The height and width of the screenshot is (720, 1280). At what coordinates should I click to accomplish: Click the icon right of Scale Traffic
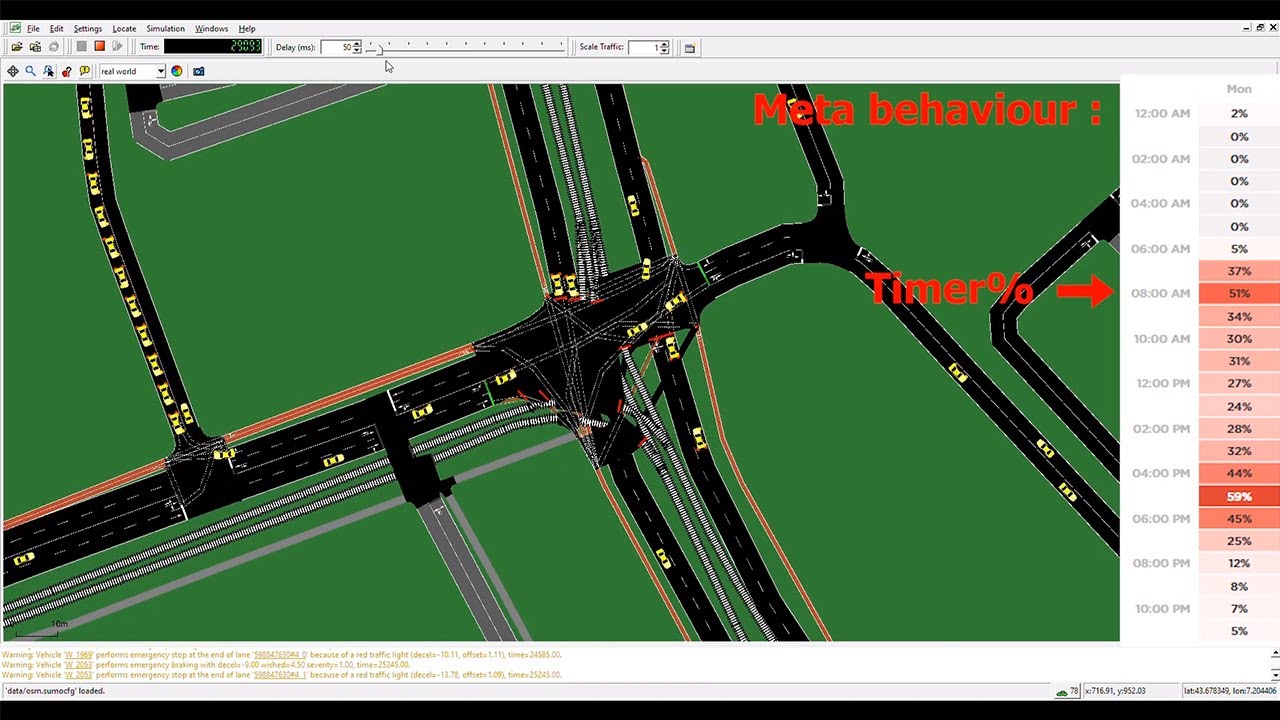(690, 47)
